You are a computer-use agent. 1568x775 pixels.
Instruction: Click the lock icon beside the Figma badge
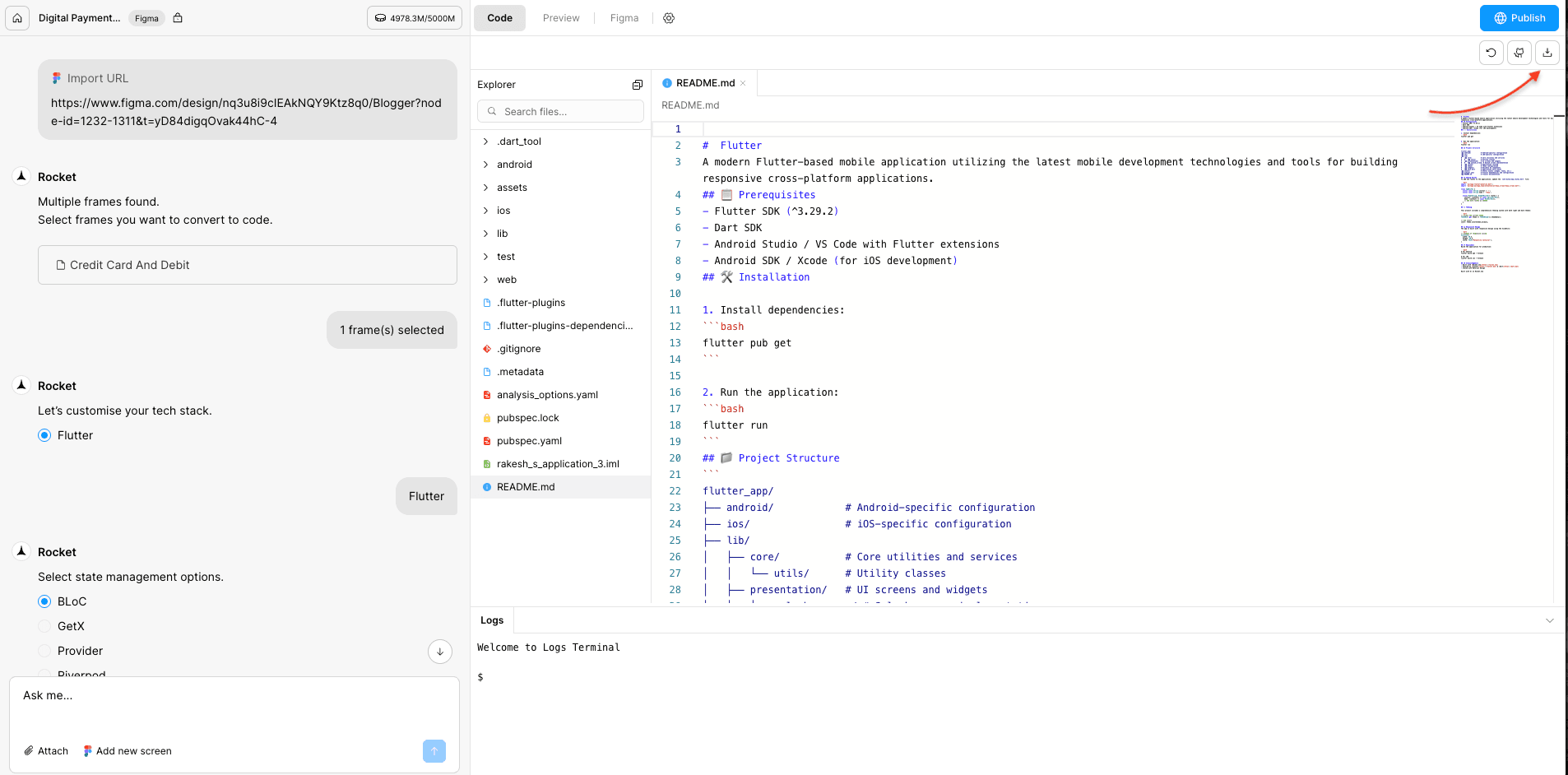pos(178,17)
